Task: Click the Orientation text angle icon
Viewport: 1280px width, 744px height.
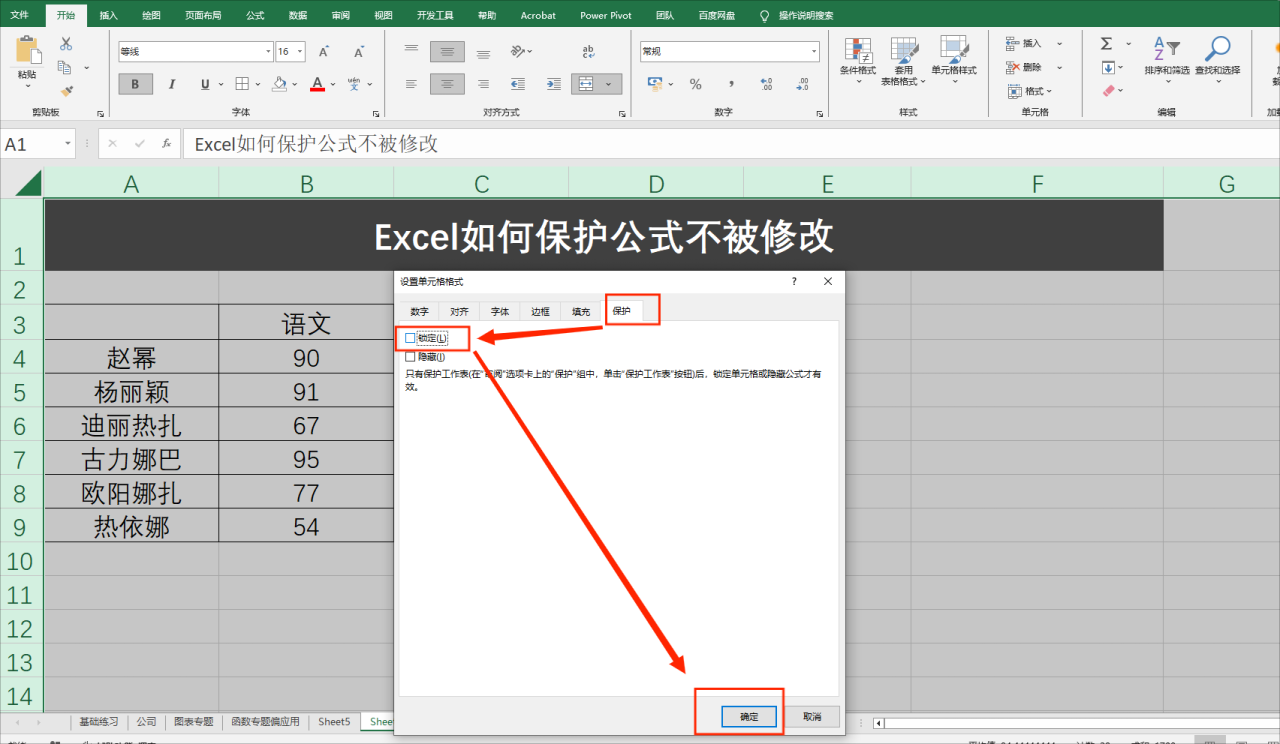Action: point(517,51)
